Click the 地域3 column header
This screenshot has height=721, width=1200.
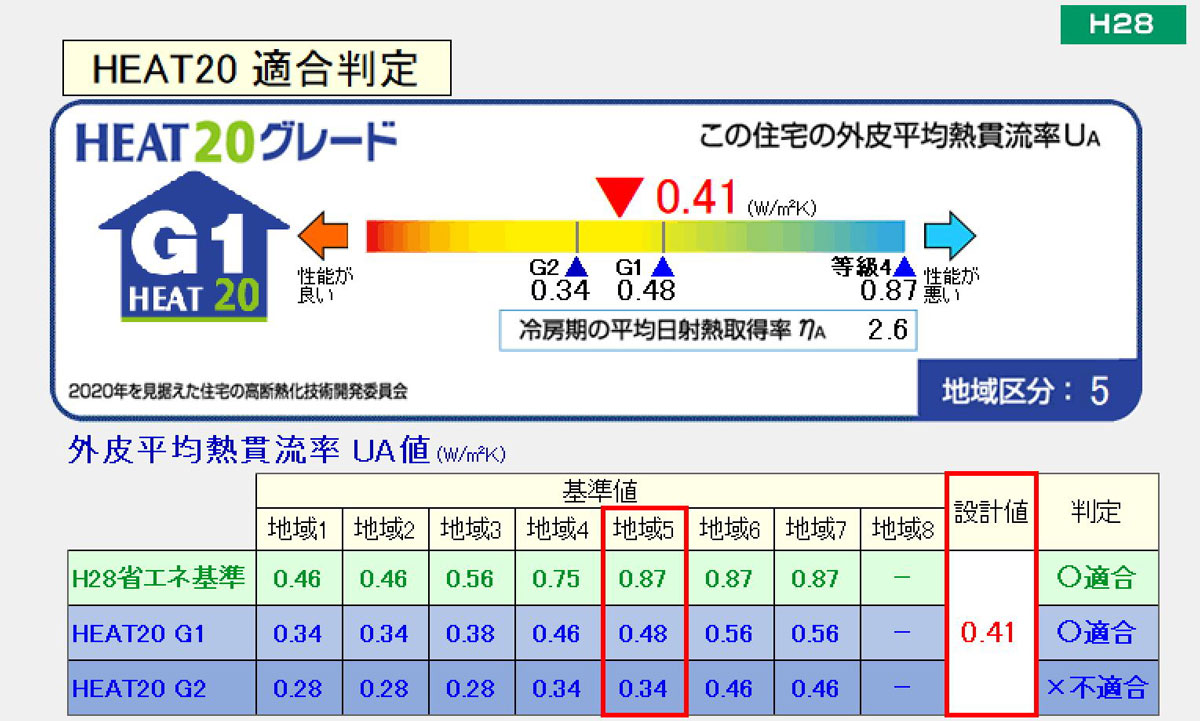point(471,527)
